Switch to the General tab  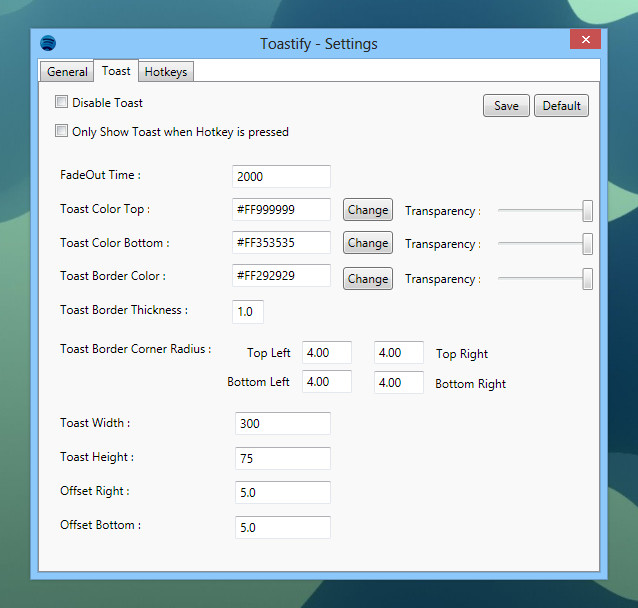click(67, 72)
